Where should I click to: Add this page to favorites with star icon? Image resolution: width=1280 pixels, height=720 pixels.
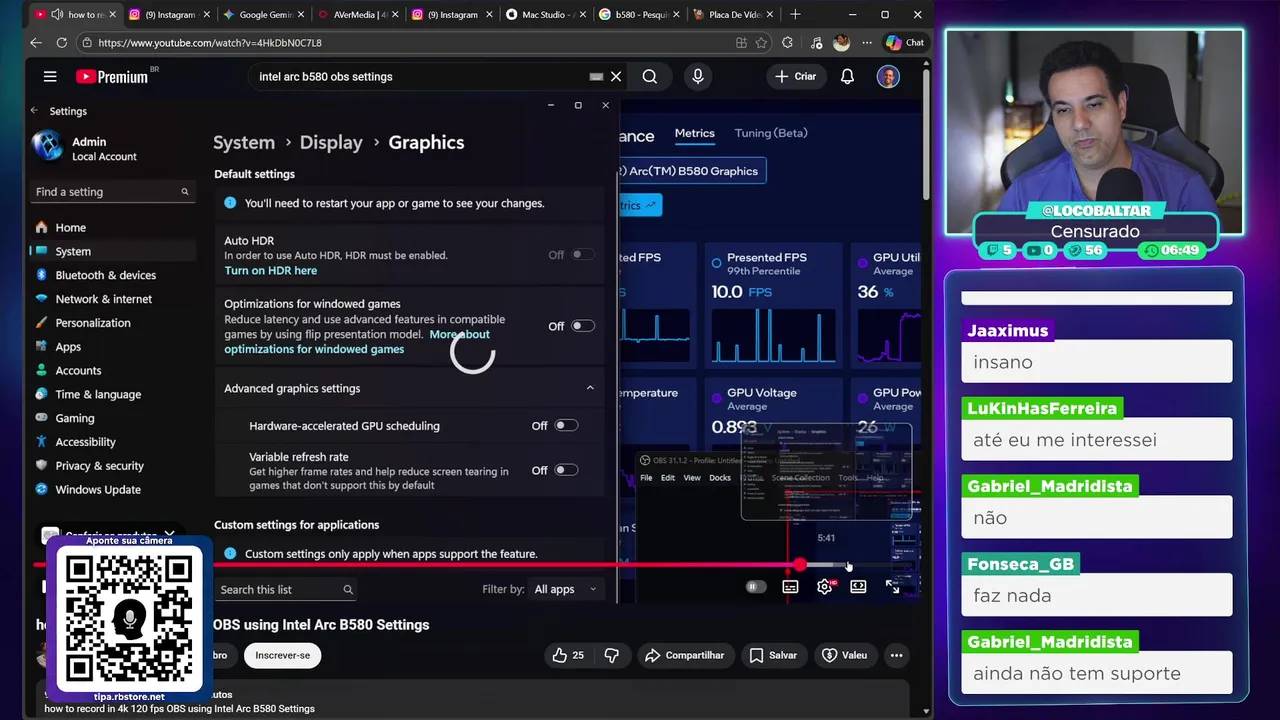tap(762, 43)
